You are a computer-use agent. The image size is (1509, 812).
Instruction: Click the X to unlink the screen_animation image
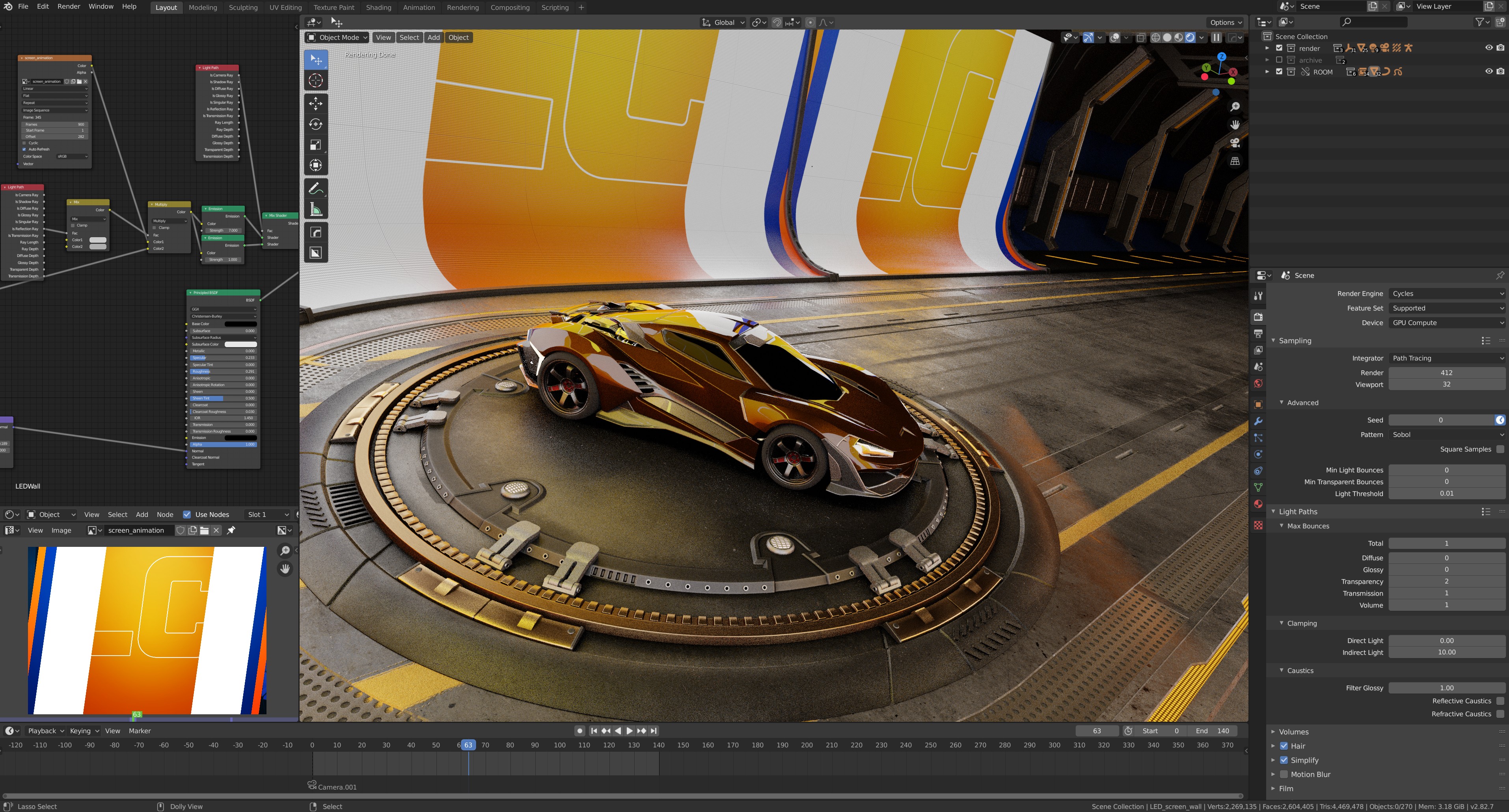point(216,530)
